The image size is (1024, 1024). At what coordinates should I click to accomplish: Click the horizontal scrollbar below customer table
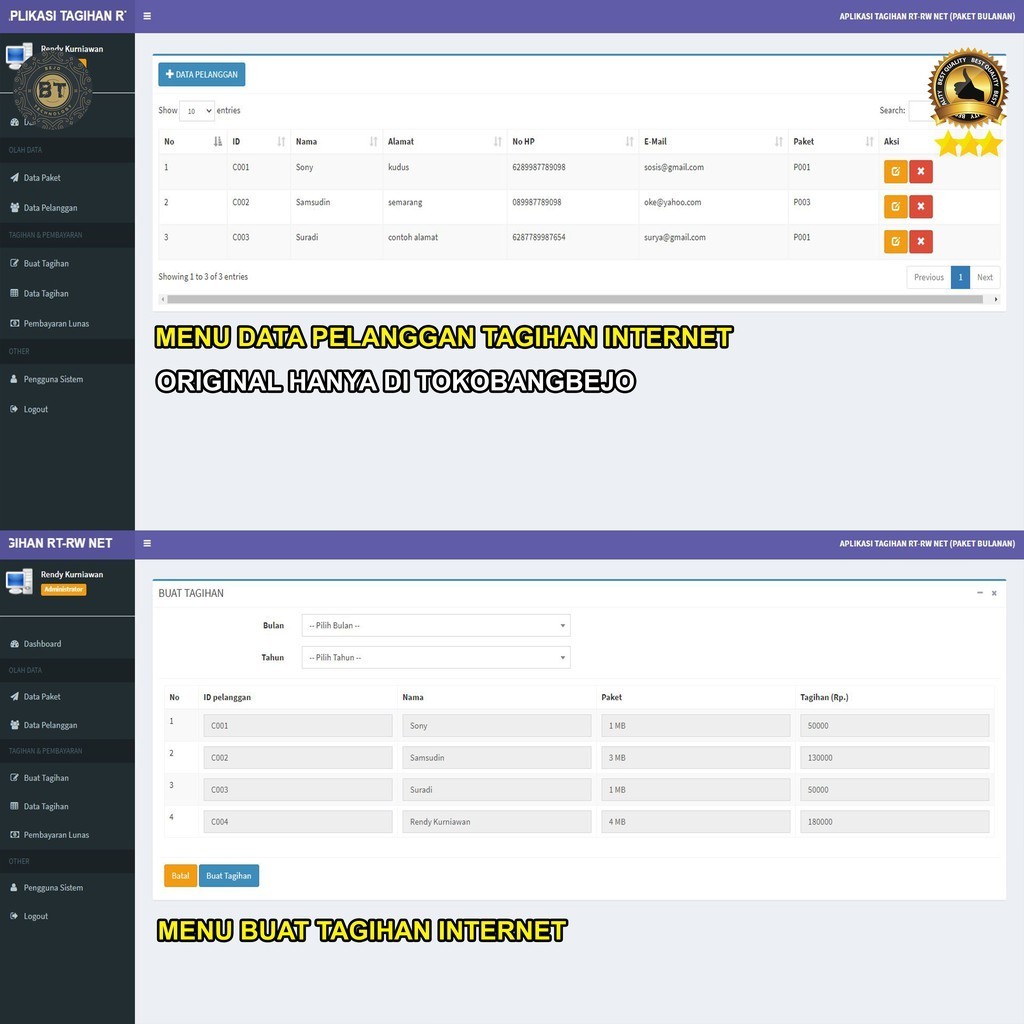click(575, 299)
